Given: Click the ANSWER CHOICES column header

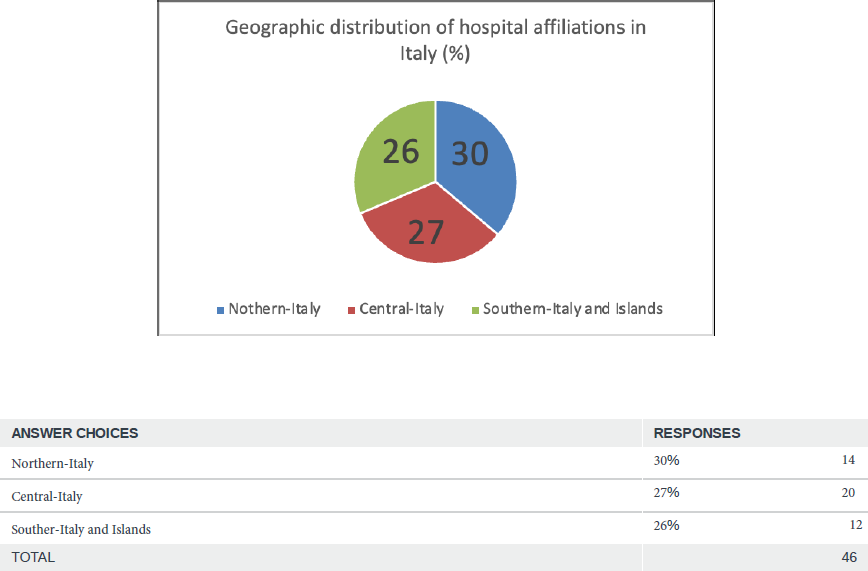Looking at the screenshot, I should coord(75,433).
